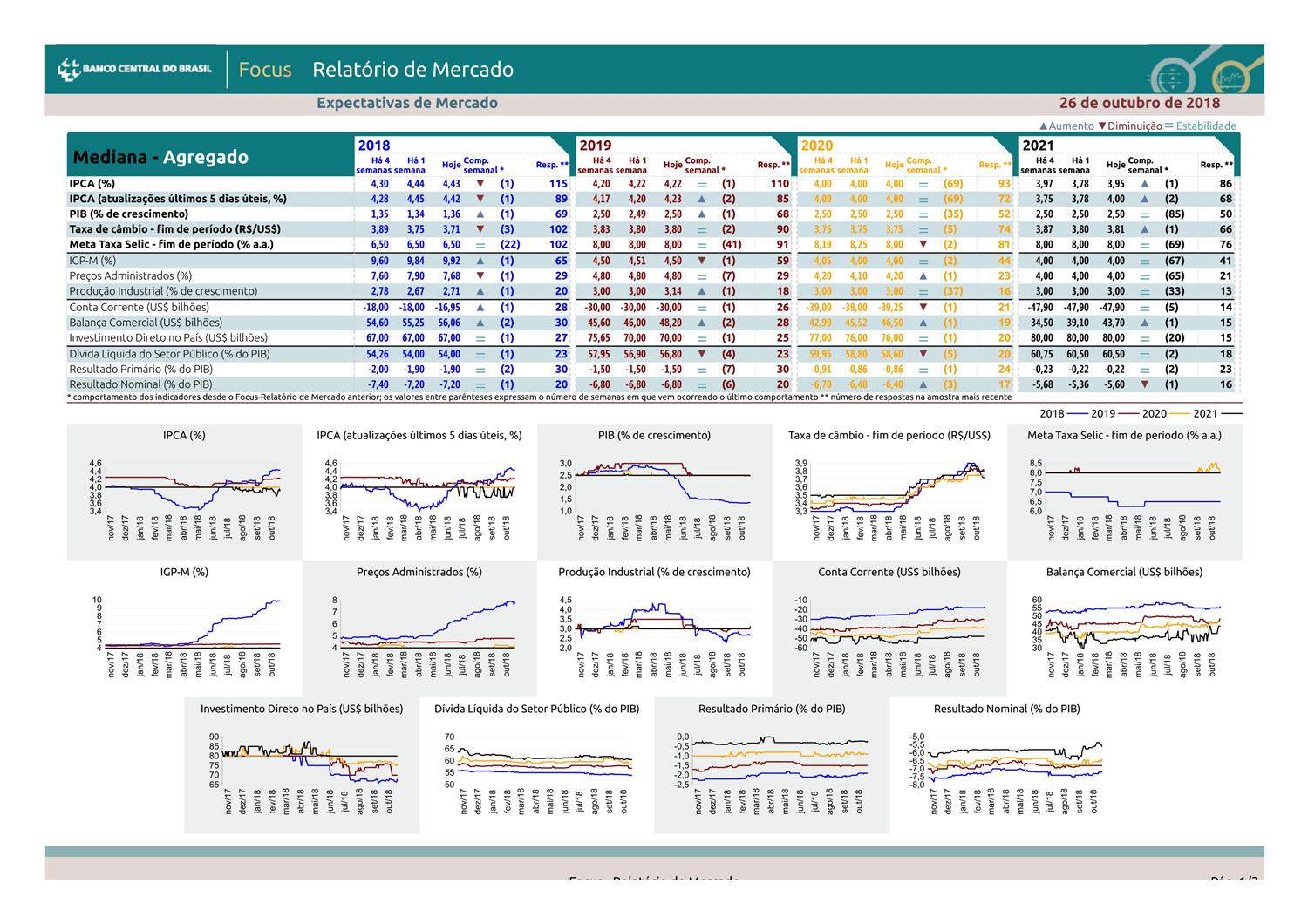Select the 2019 decrease arrow in the IGP-M row
The width and height of the screenshot is (1308, 924).
pyautogui.click(x=701, y=261)
